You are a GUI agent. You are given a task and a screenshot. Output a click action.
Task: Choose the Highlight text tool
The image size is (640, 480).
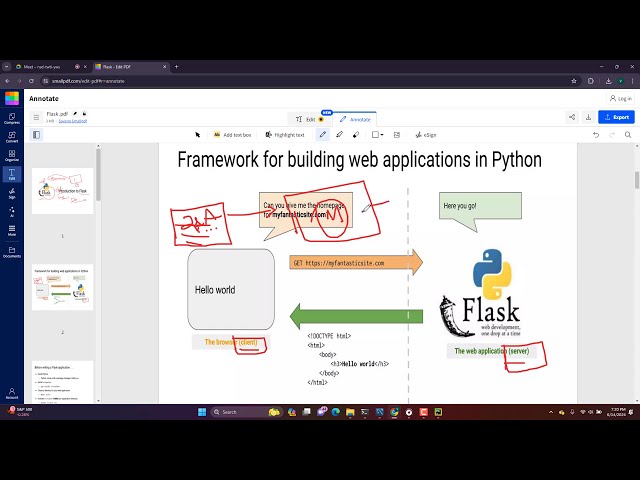pyautogui.click(x=285, y=135)
